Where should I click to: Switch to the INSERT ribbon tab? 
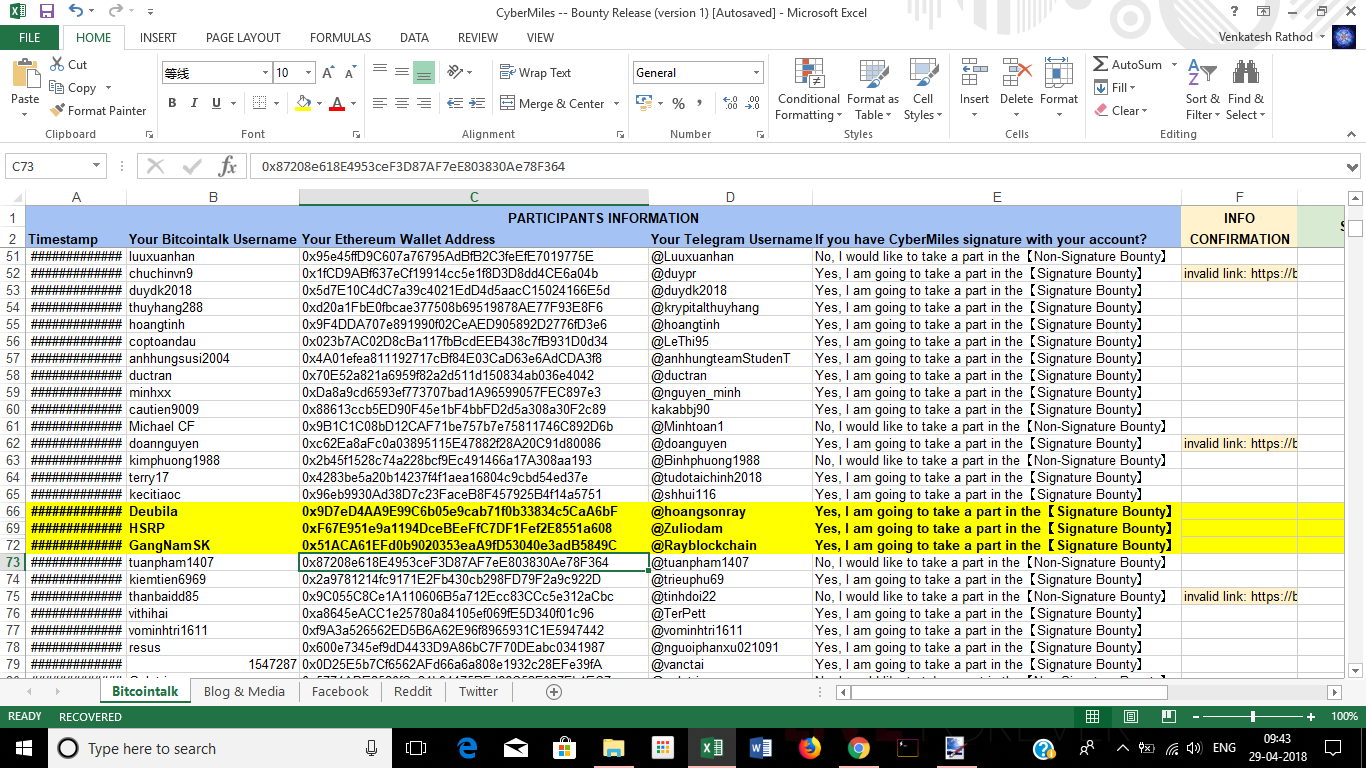158,38
